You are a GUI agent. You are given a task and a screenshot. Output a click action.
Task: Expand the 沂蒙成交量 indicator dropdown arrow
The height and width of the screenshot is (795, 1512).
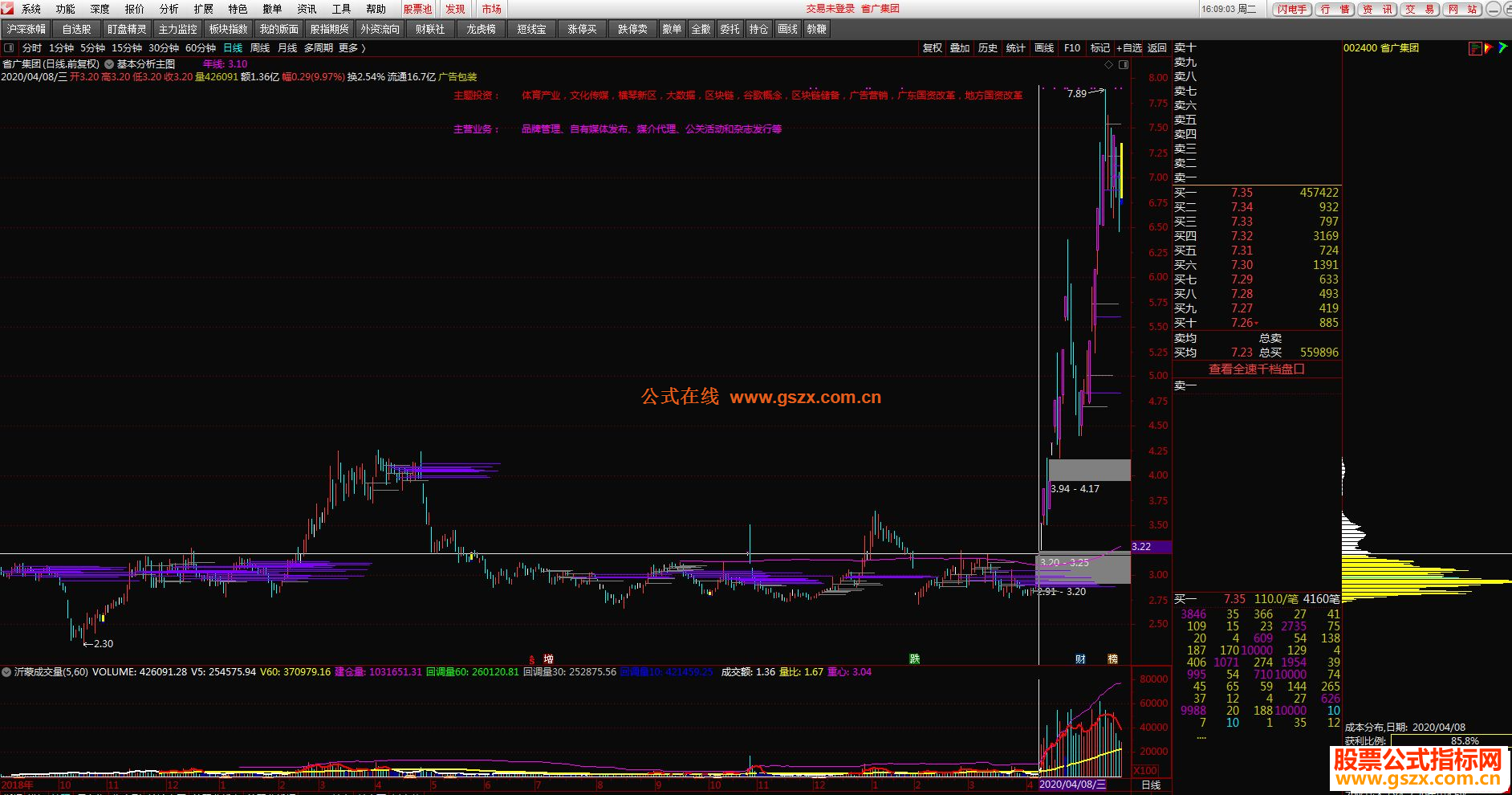pyautogui.click(x=6, y=672)
